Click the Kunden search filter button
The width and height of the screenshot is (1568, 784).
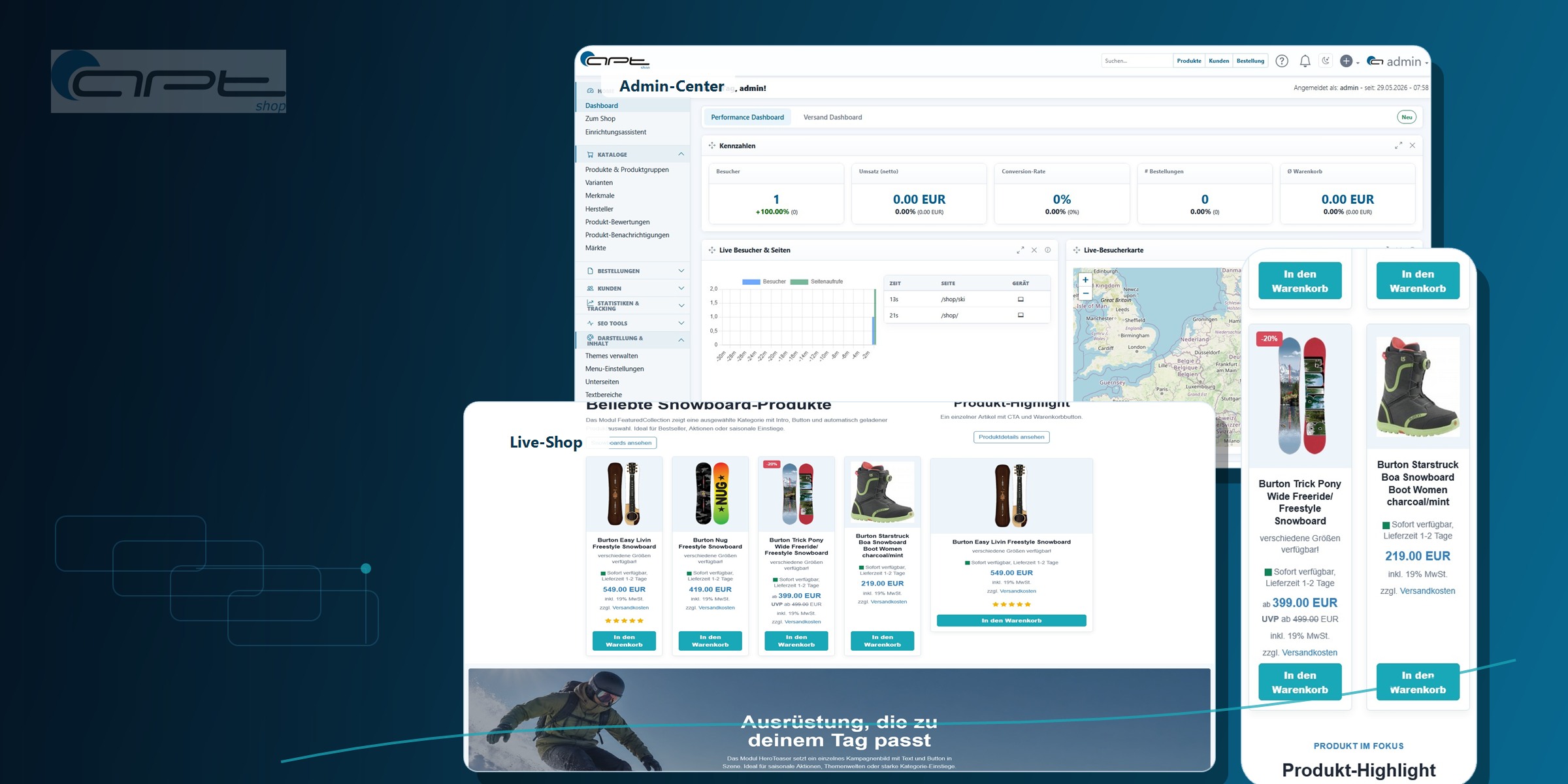[1219, 61]
